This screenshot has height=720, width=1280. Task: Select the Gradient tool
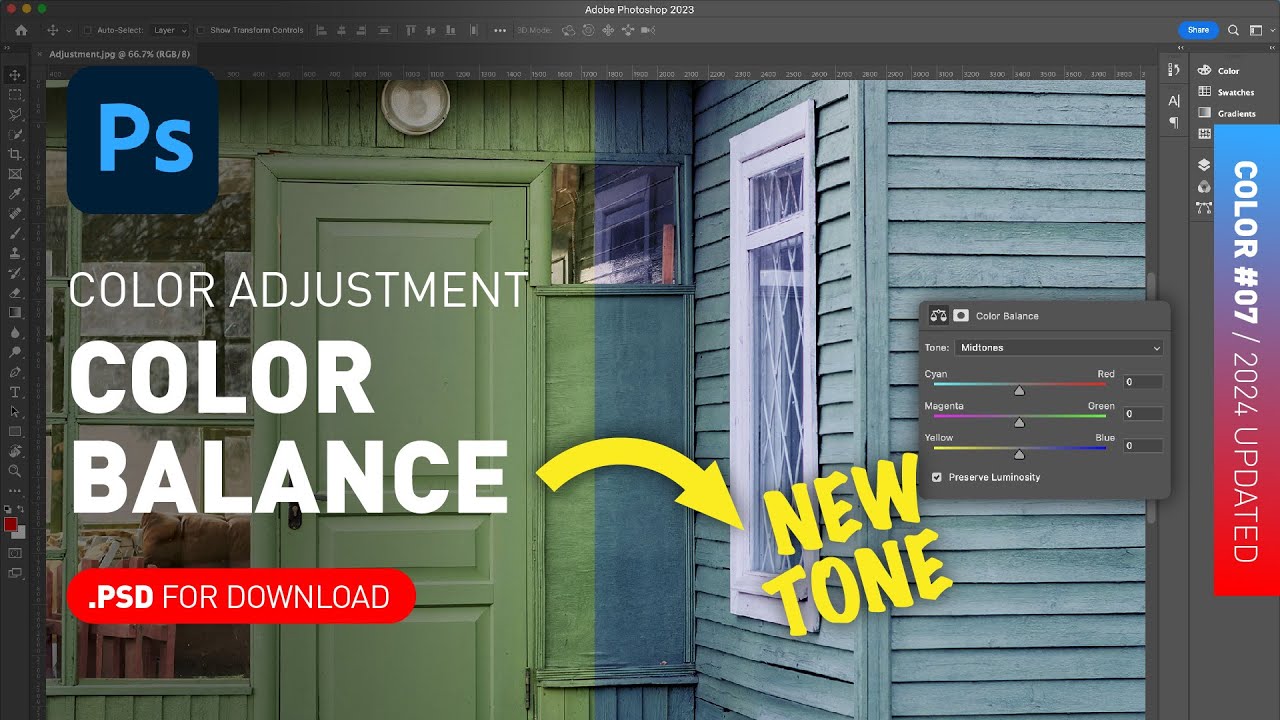pyautogui.click(x=15, y=312)
